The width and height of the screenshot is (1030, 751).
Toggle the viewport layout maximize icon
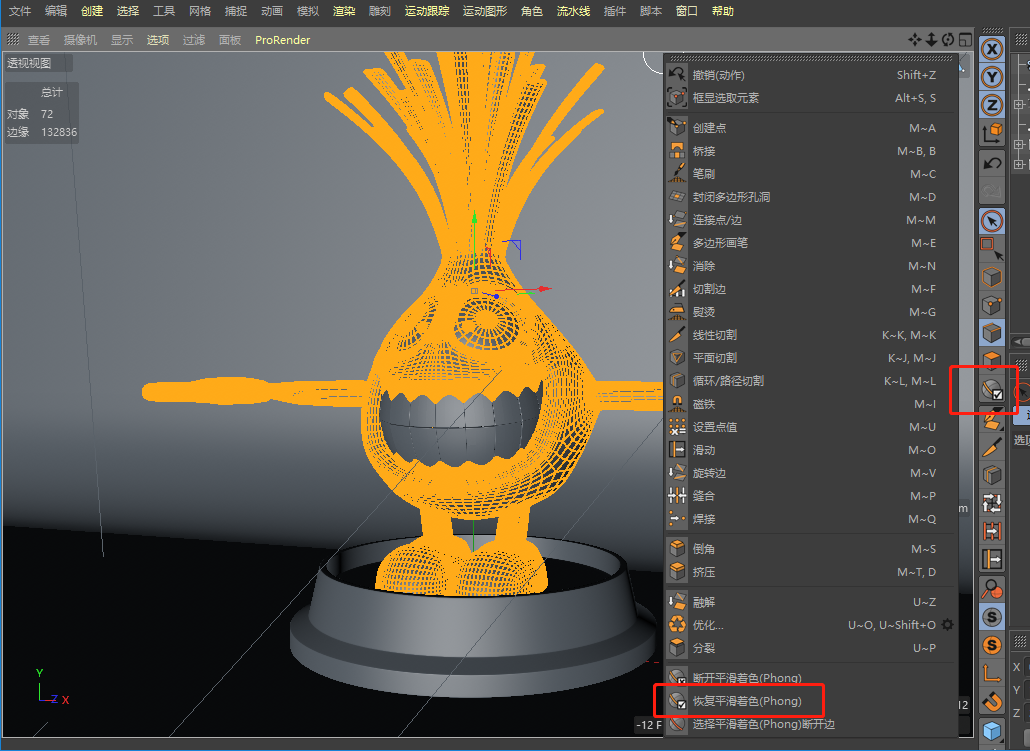(x=965, y=40)
